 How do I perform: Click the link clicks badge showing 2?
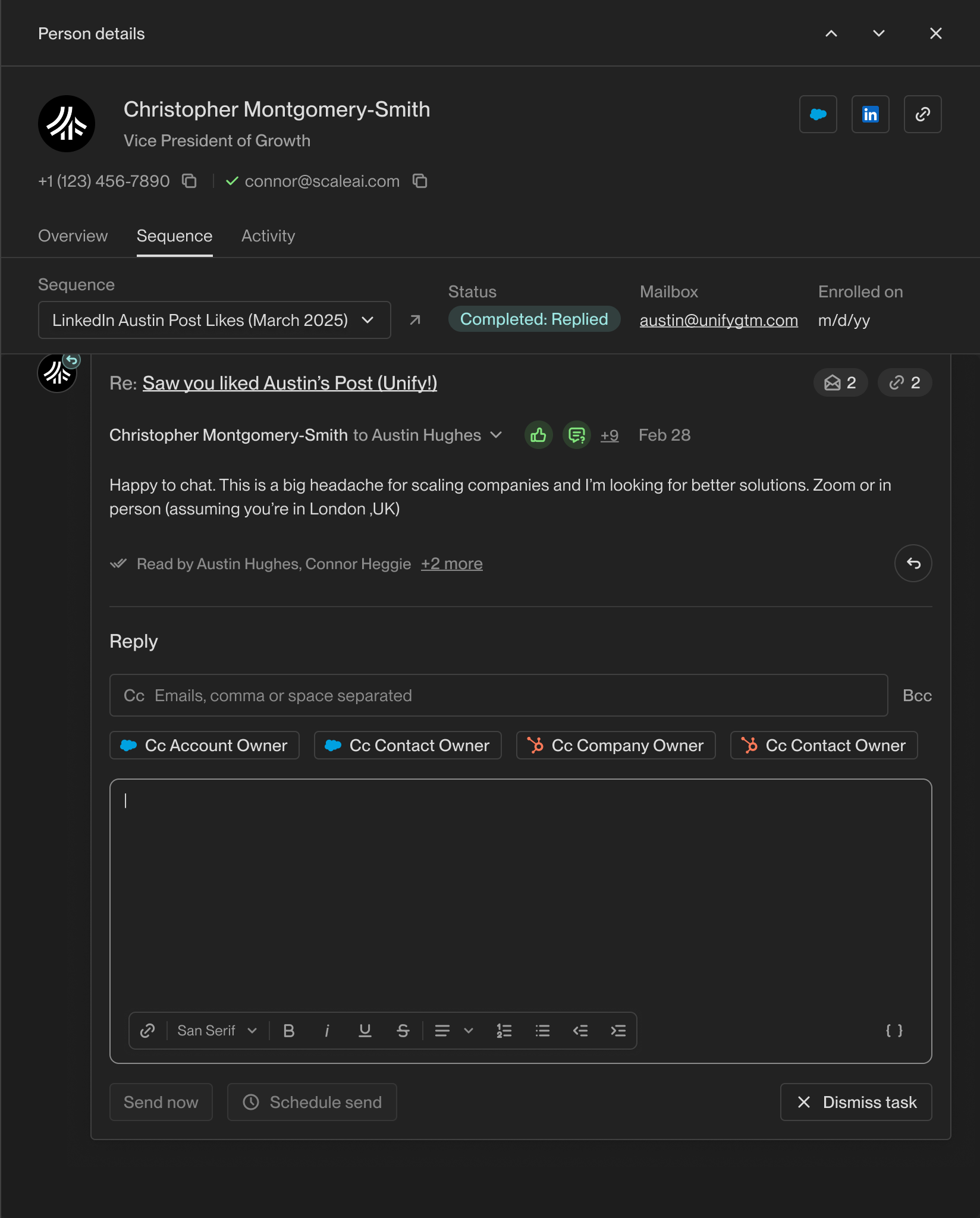point(905,382)
